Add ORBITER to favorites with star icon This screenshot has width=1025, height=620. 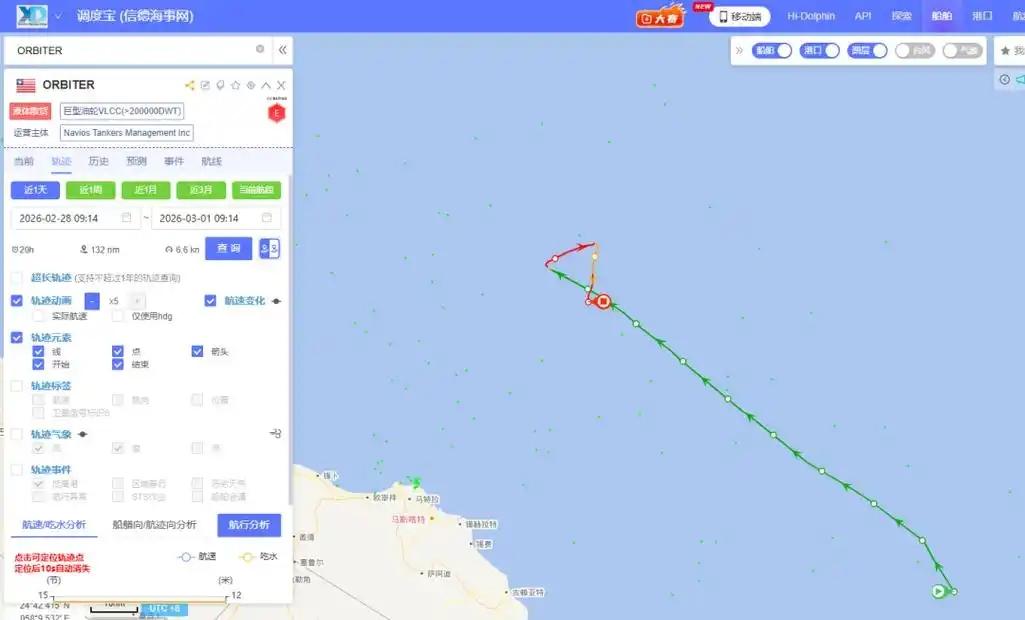tap(235, 85)
